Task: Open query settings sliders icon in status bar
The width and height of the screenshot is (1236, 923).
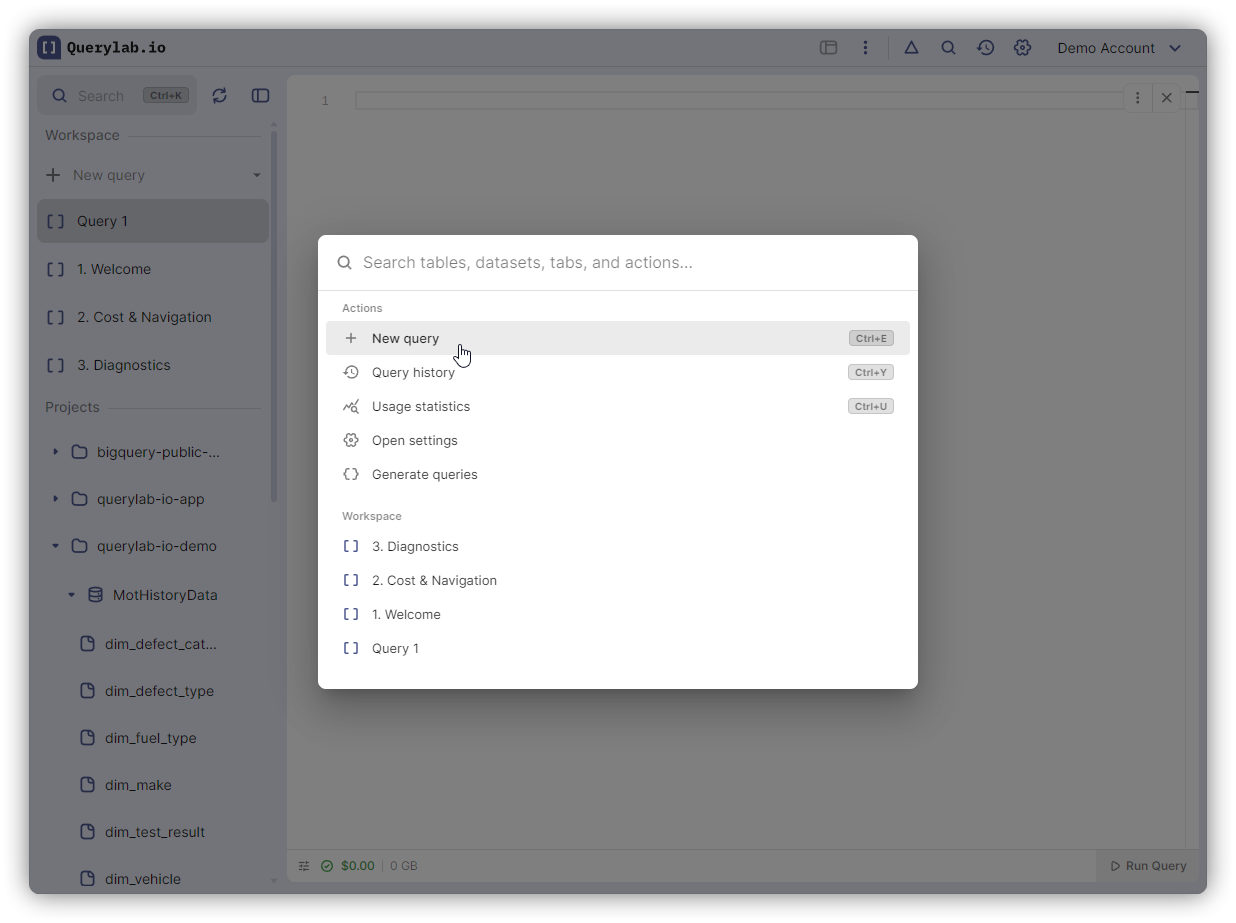Action: pos(304,866)
